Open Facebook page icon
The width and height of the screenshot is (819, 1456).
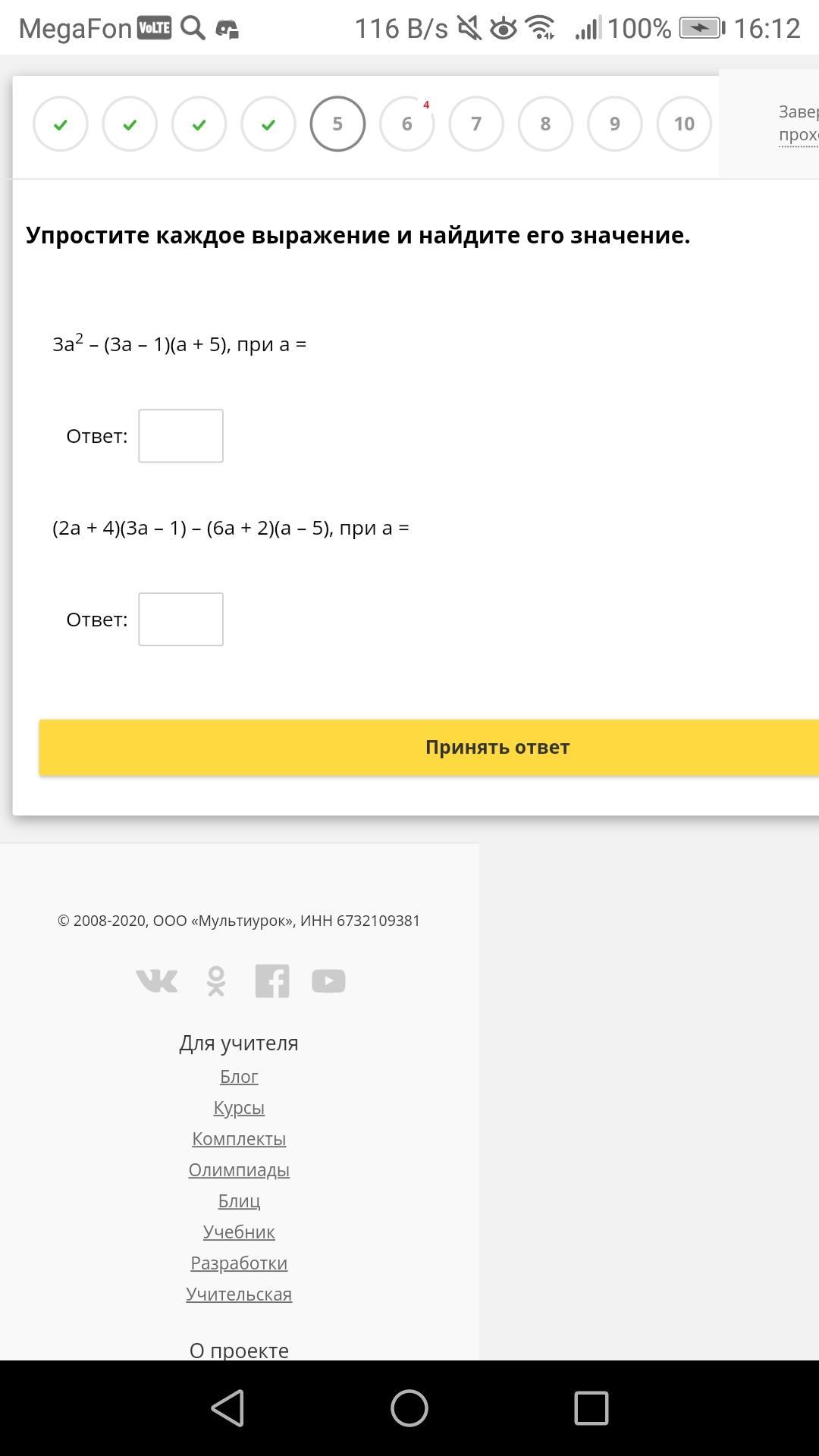(272, 981)
